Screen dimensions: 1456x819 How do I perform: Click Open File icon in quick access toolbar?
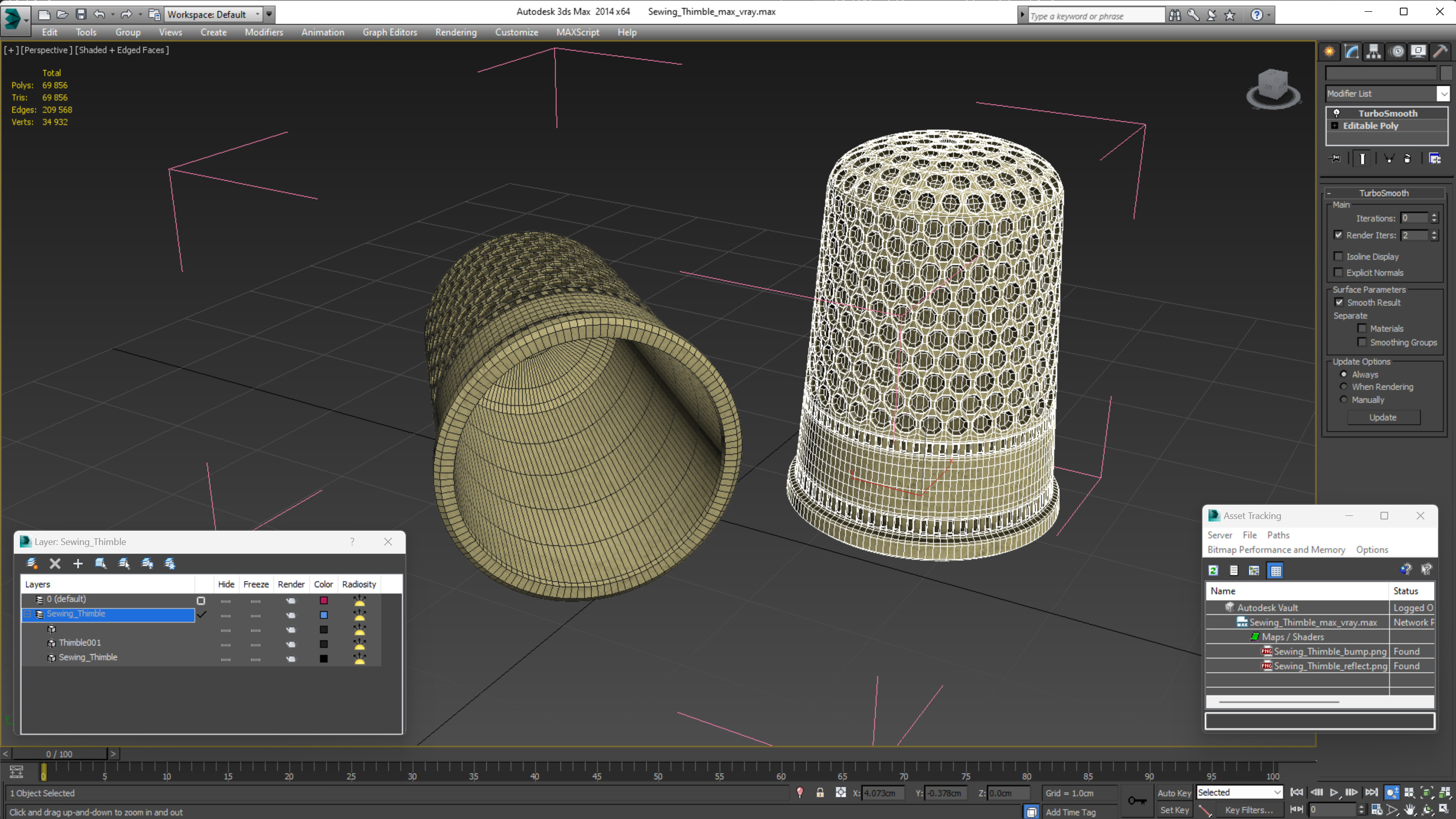[62, 14]
